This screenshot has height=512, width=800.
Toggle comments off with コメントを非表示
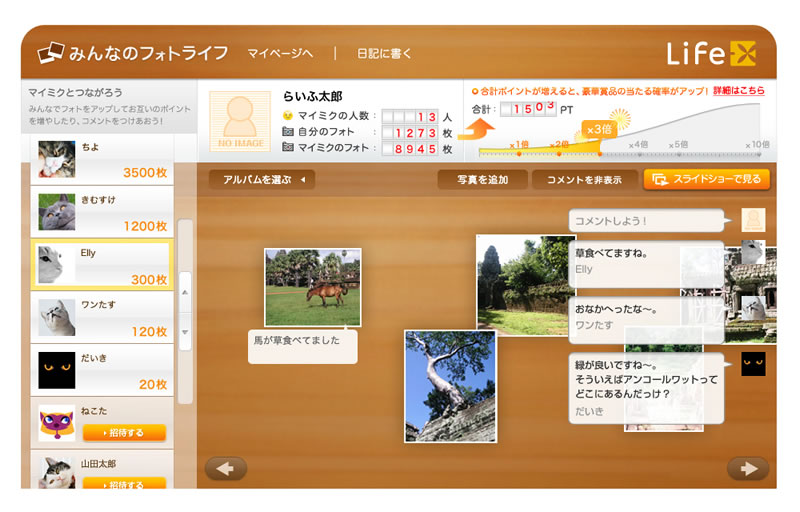tap(583, 180)
